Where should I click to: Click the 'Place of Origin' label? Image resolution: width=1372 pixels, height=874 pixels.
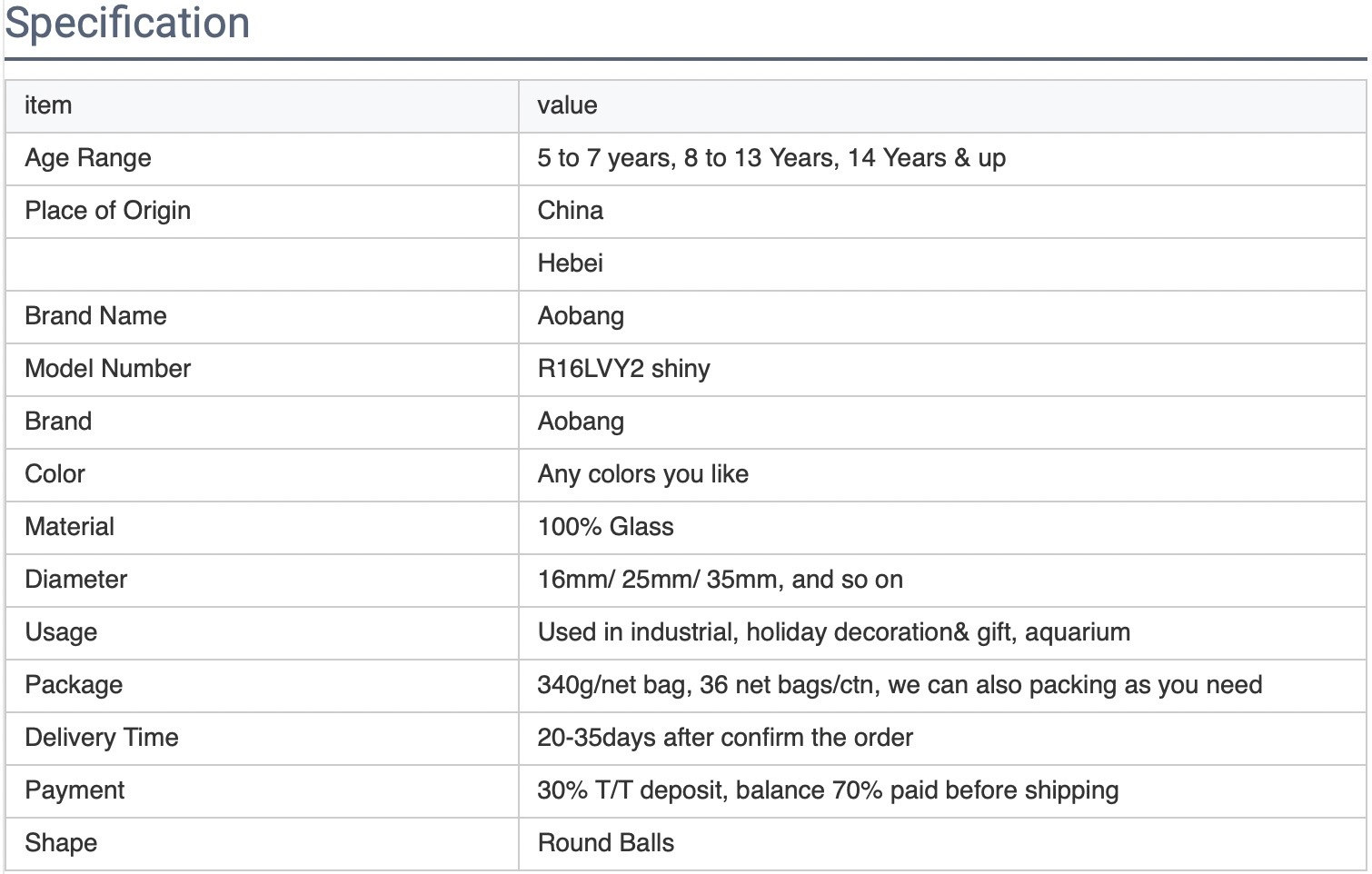point(108,211)
